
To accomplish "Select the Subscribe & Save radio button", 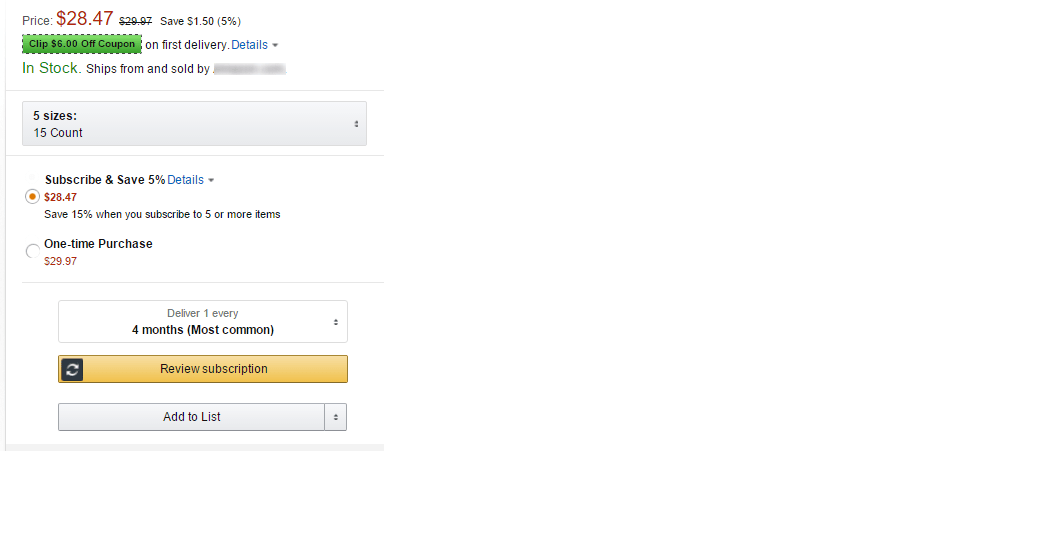I will pos(32,197).
